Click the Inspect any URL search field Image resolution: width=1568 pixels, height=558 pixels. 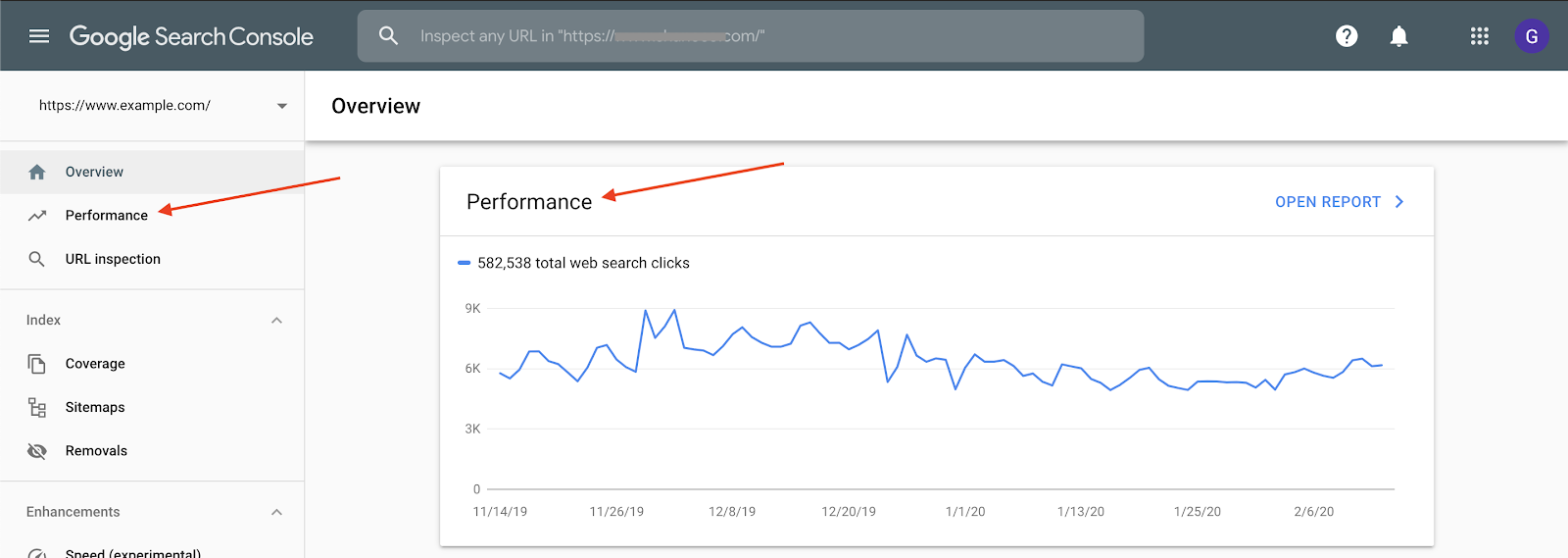point(764,36)
